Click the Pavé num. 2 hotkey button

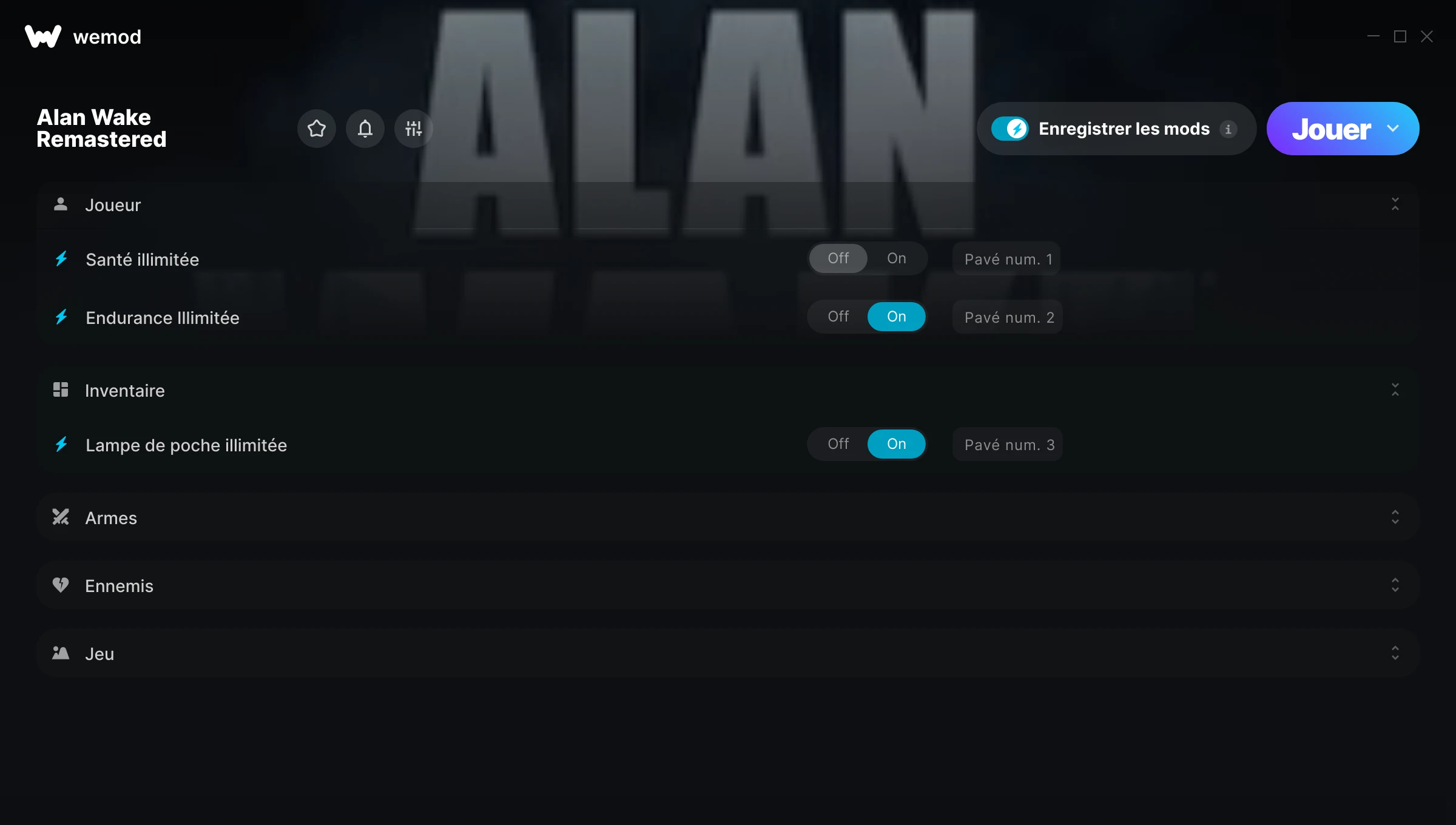(x=1008, y=317)
